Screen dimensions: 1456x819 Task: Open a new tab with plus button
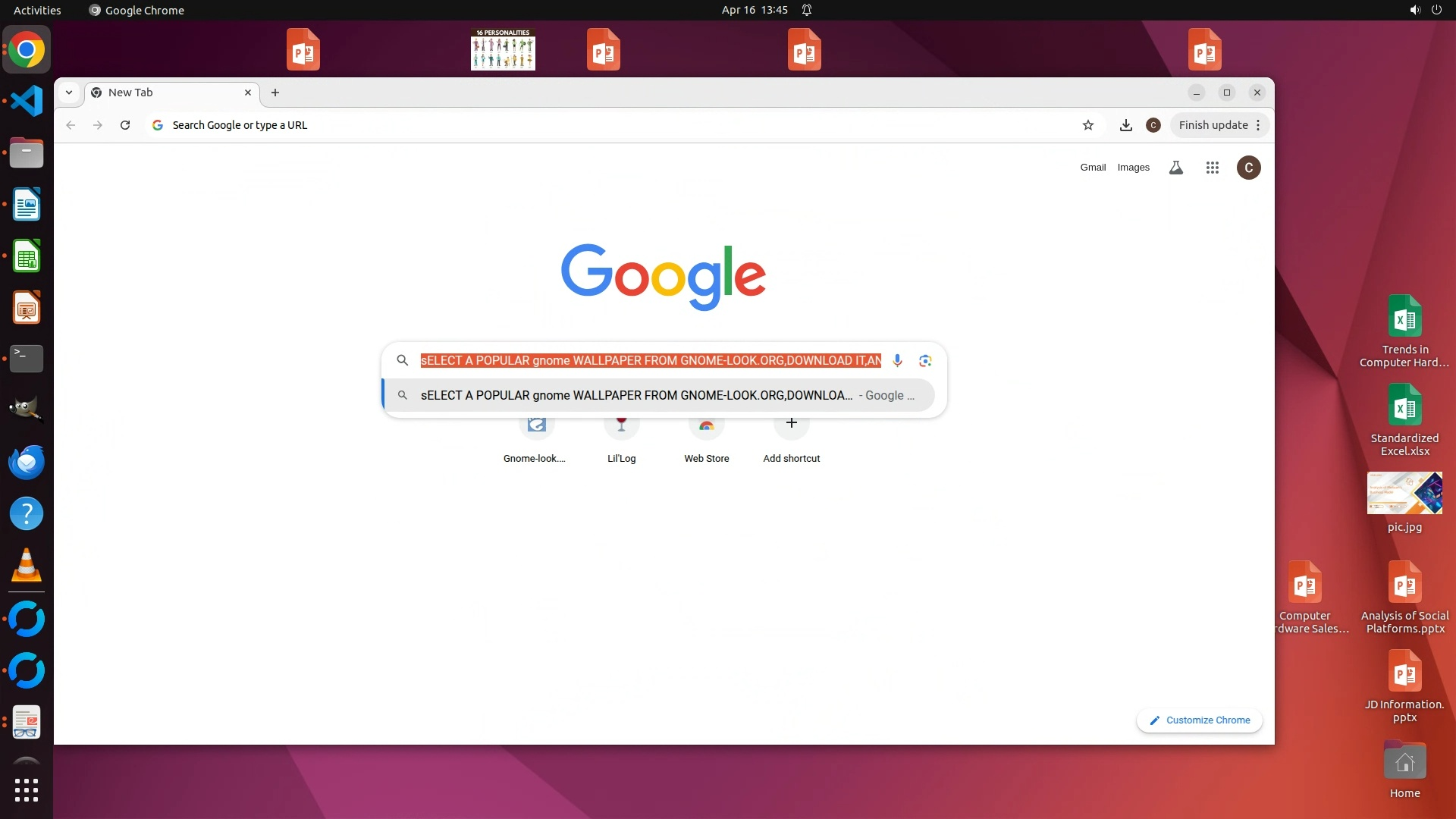pyautogui.click(x=275, y=93)
